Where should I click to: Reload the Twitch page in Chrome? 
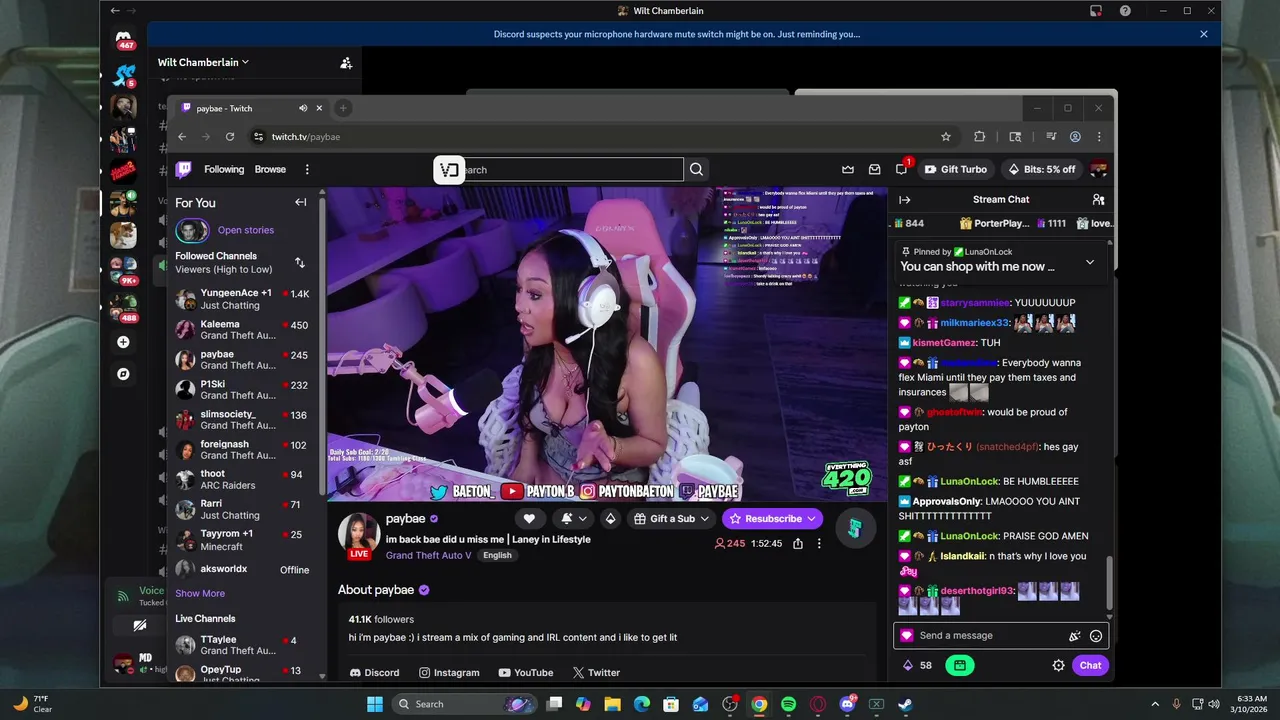pyautogui.click(x=230, y=137)
